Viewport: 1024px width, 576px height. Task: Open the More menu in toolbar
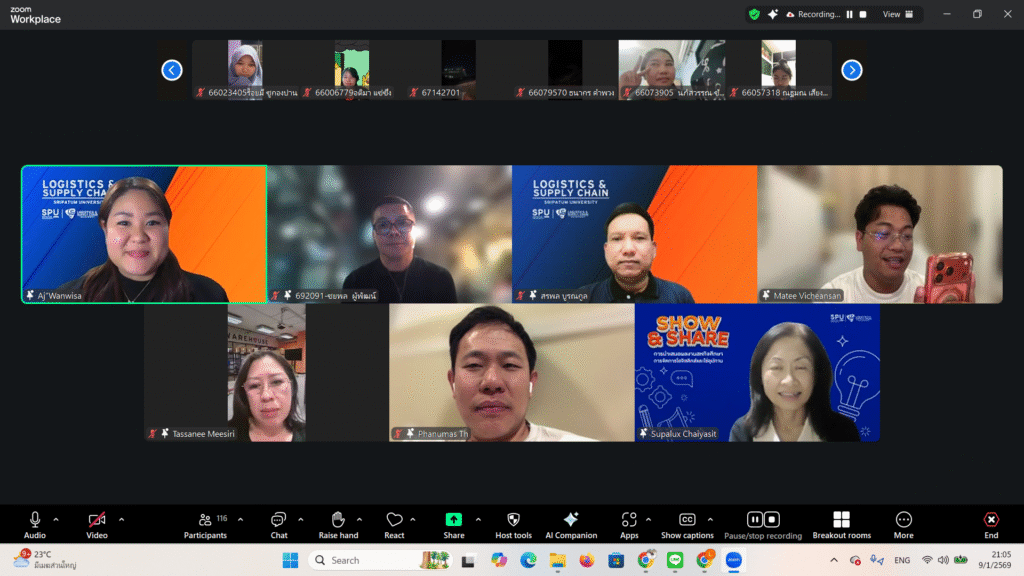[903, 520]
